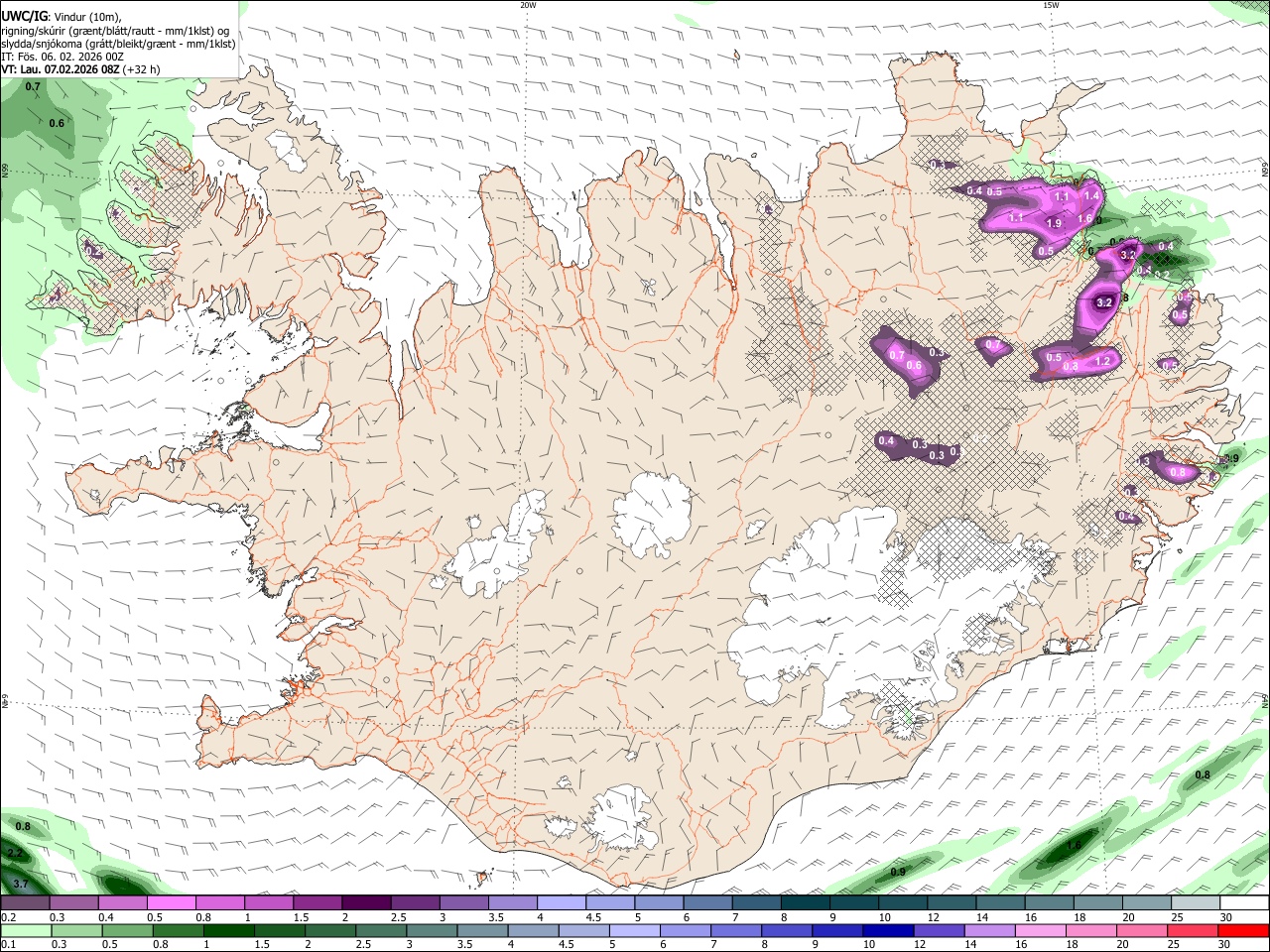Viewport: 1270px width, 952px height.
Task: Click the '0.1' label at the lower legend's start
Action: point(7,944)
